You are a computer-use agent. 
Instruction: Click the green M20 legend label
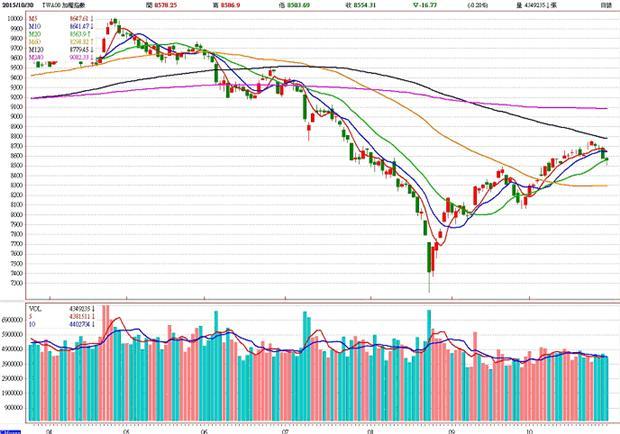click(x=36, y=34)
